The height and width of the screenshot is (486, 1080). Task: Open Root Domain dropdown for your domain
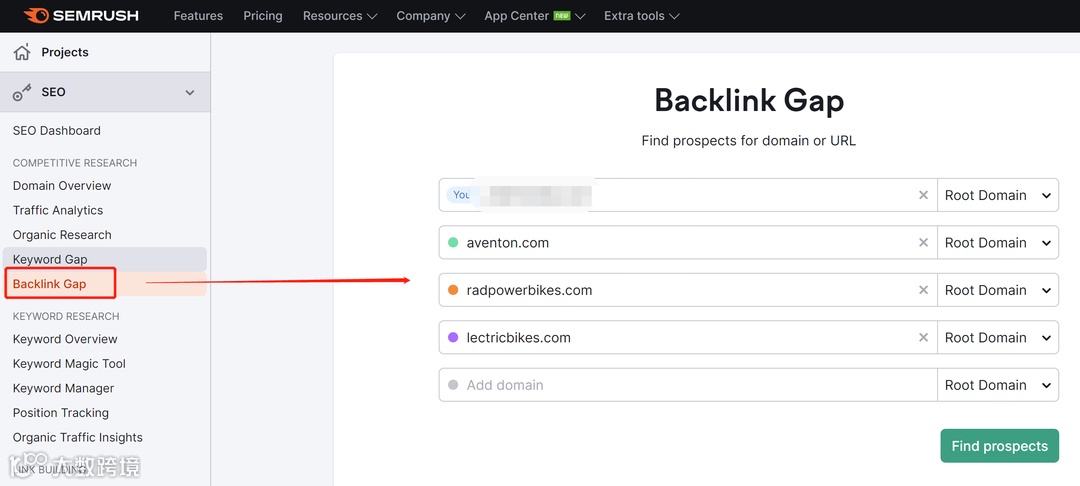point(998,195)
